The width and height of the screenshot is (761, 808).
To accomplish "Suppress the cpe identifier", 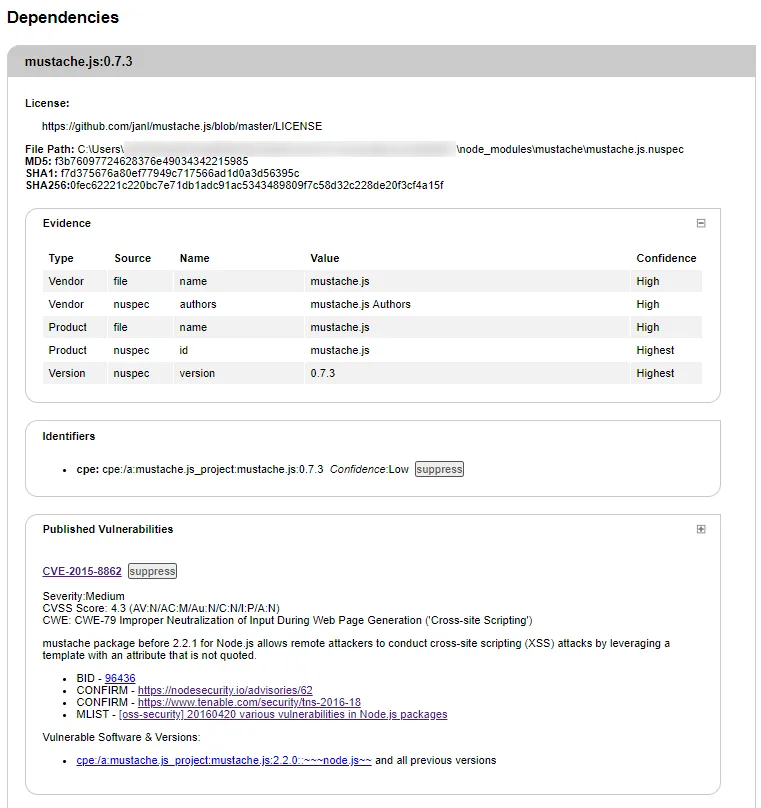I will click(439, 469).
